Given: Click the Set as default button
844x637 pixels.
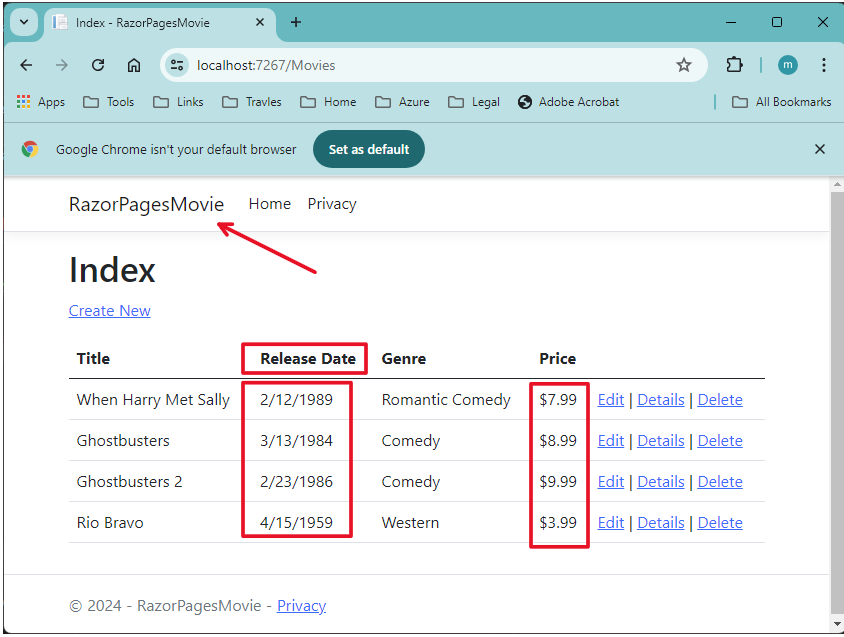Looking at the screenshot, I should click(368, 148).
